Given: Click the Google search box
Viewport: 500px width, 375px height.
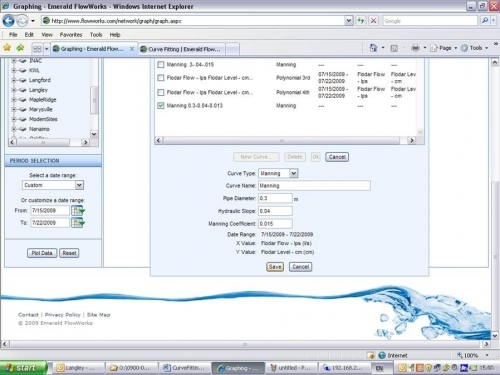Looking at the screenshot, I should (x=430, y=21).
